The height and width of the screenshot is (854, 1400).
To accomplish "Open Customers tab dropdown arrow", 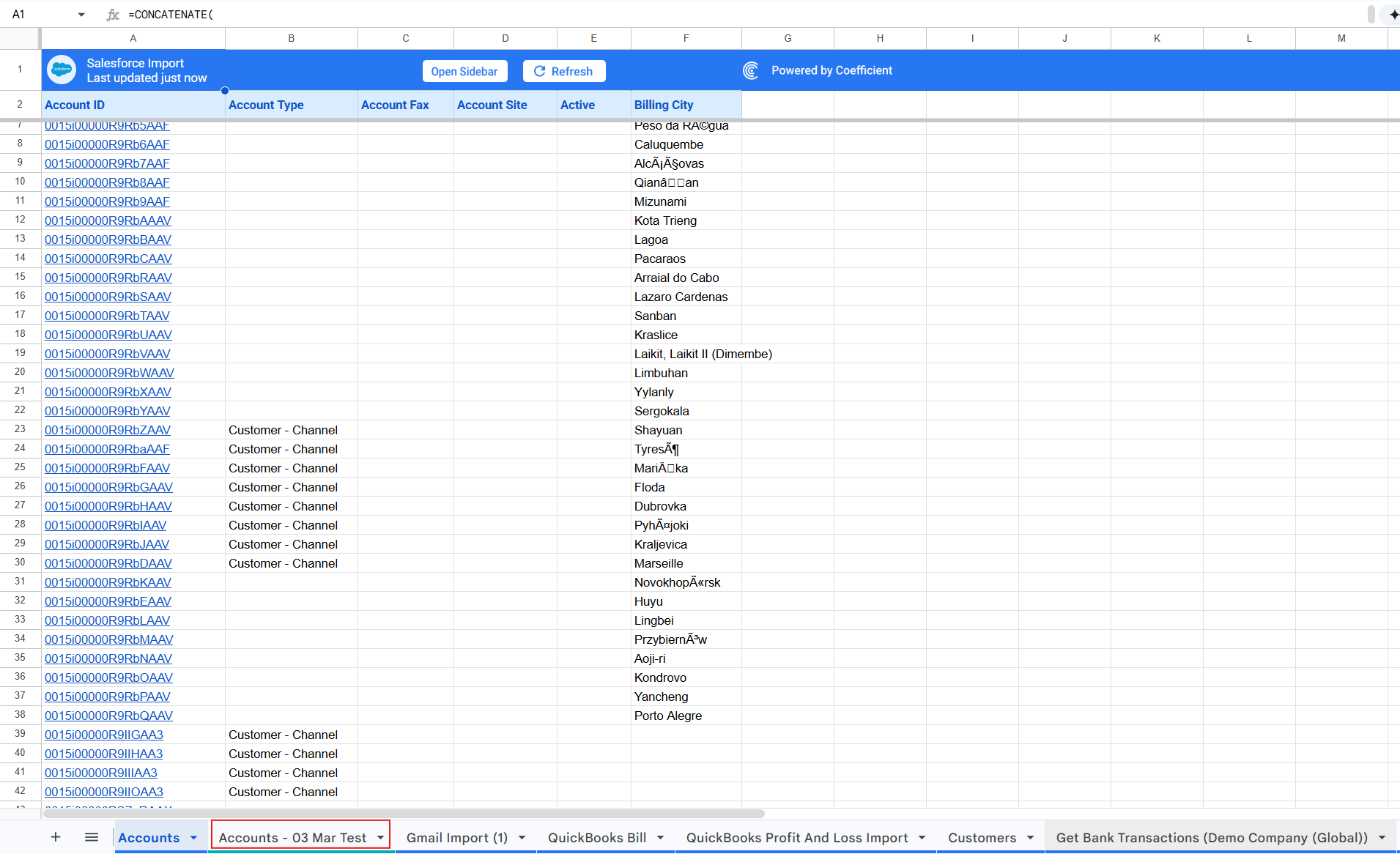I will tap(1031, 838).
